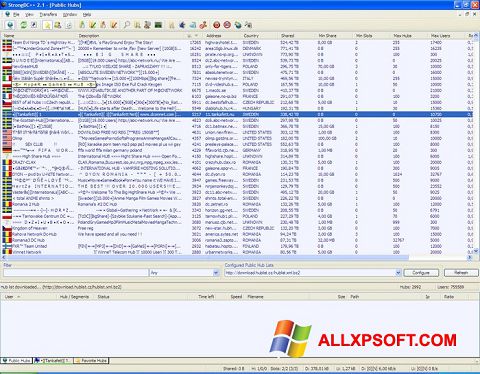Select the highlighted Tankafett hub row

[237, 114]
